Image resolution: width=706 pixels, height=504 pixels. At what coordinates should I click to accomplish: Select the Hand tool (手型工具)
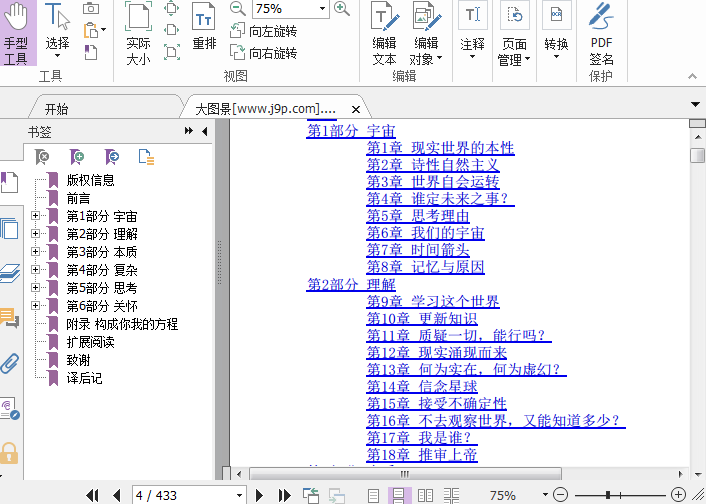[x=17, y=32]
